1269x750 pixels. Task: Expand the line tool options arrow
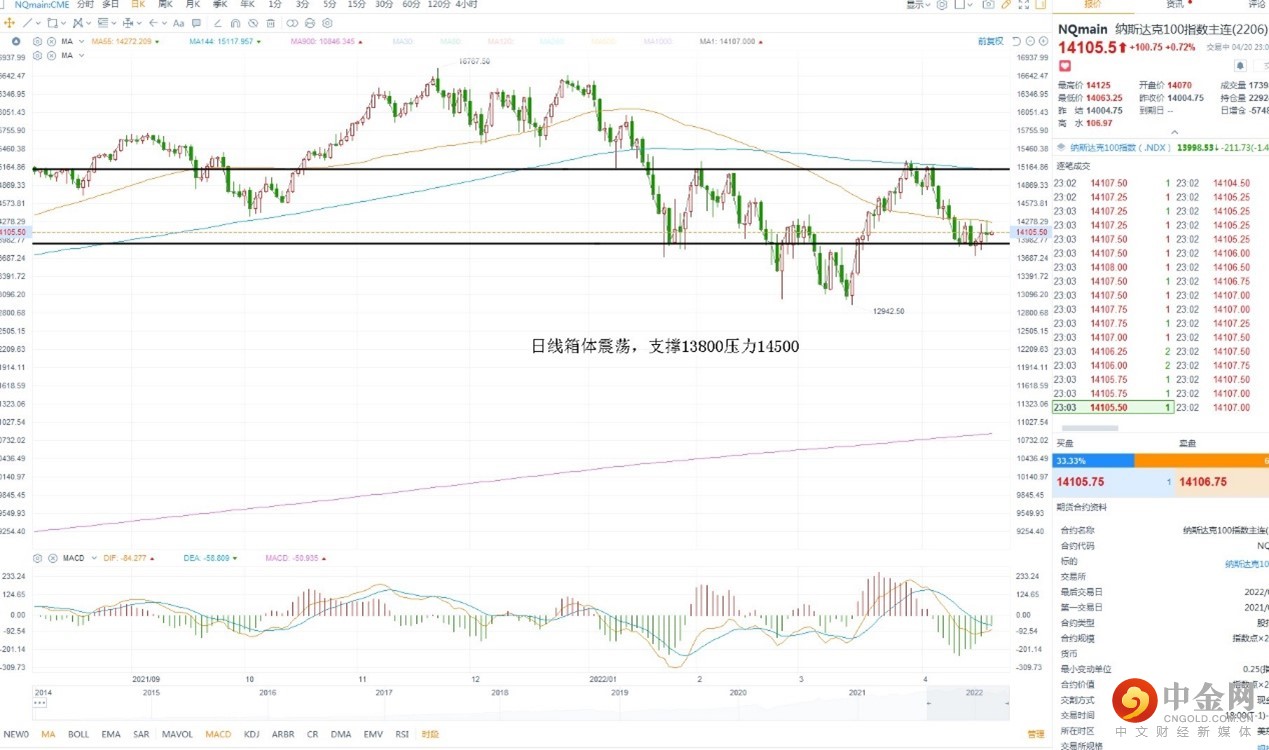pos(39,23)
